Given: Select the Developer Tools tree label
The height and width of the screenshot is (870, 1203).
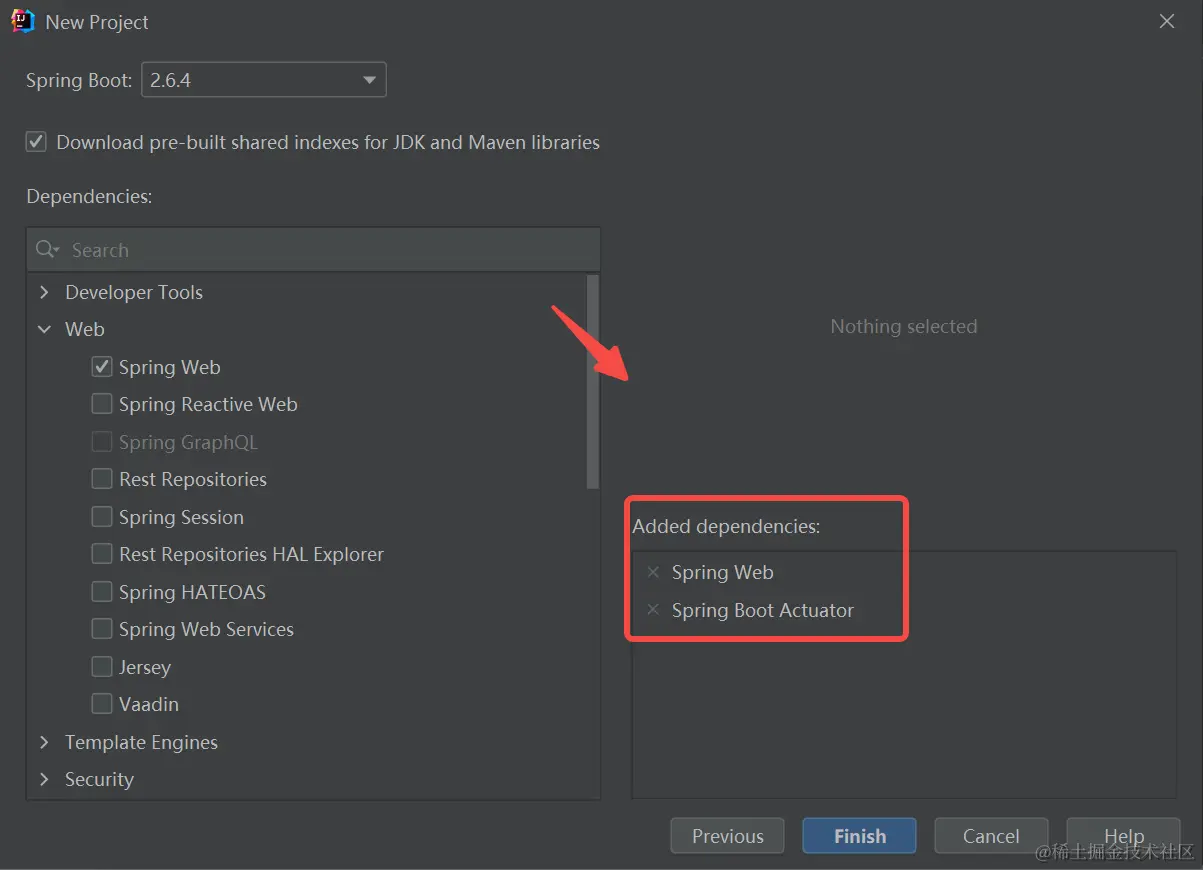Looking at the screenshot, I should coord(134,292).
